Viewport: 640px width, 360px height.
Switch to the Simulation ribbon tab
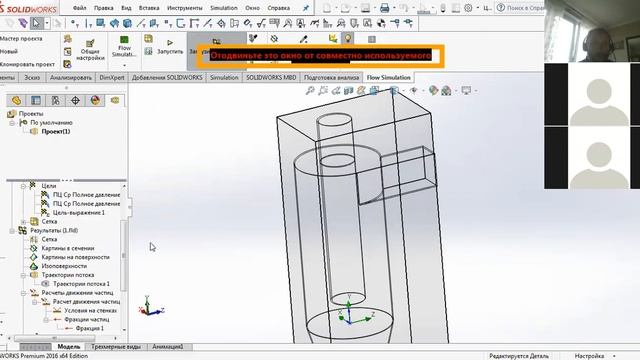224,78
